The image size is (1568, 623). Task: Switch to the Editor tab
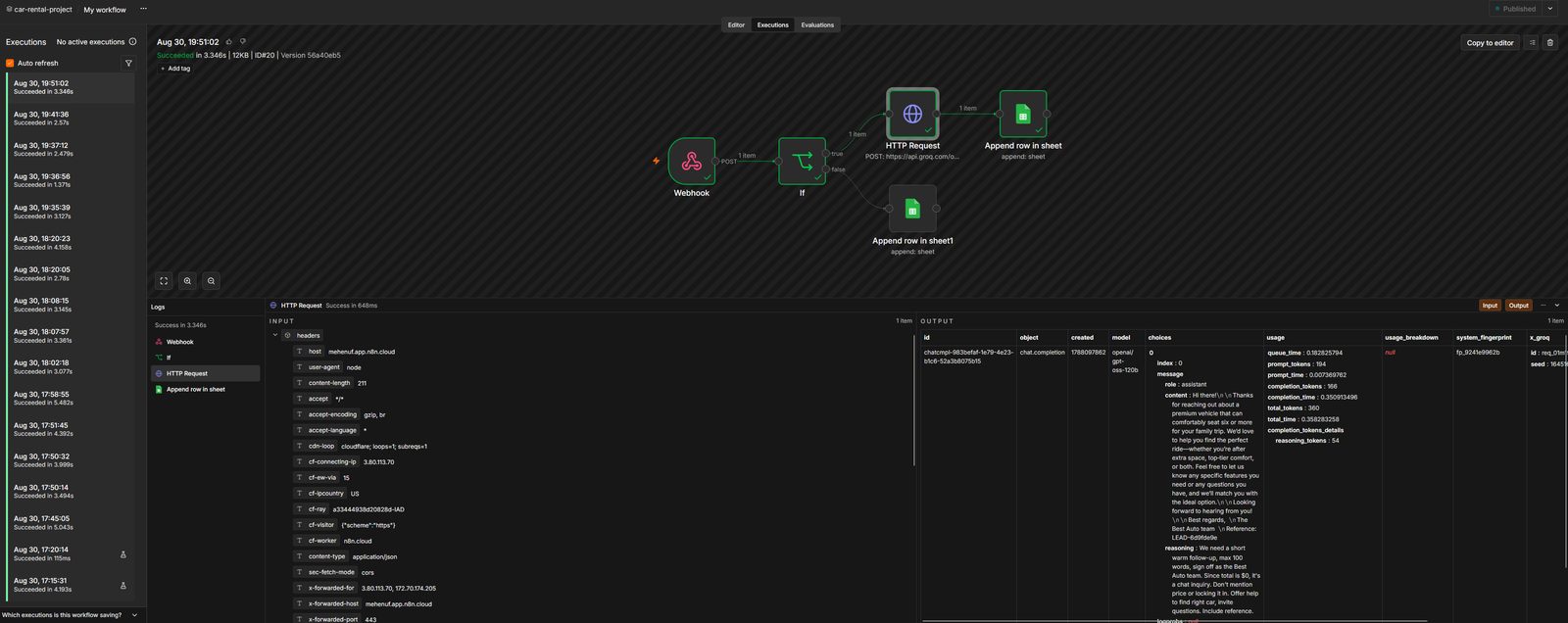coord(736,25)
